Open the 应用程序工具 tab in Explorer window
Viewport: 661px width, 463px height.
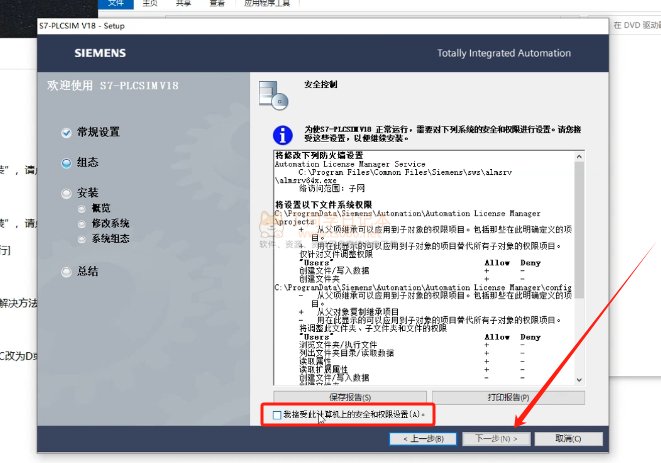tap(267, 3)
